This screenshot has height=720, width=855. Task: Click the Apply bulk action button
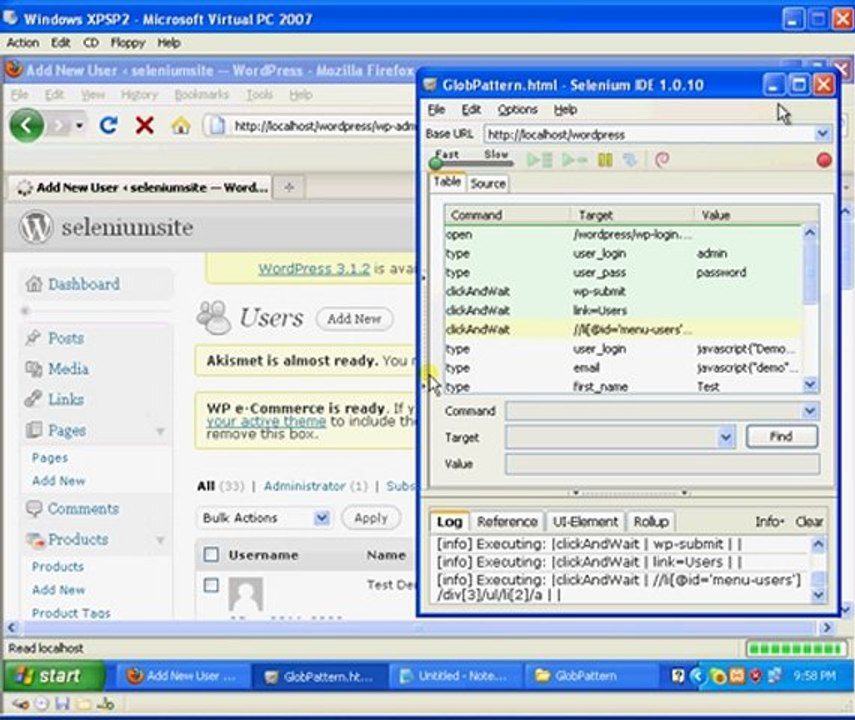coord(371,518)
